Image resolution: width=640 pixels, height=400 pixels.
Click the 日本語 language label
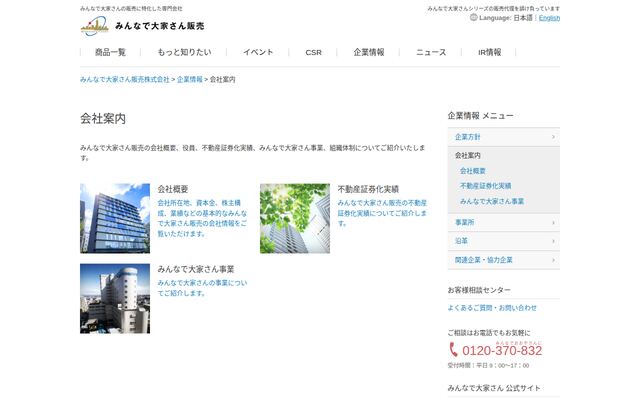coord(523,18)
